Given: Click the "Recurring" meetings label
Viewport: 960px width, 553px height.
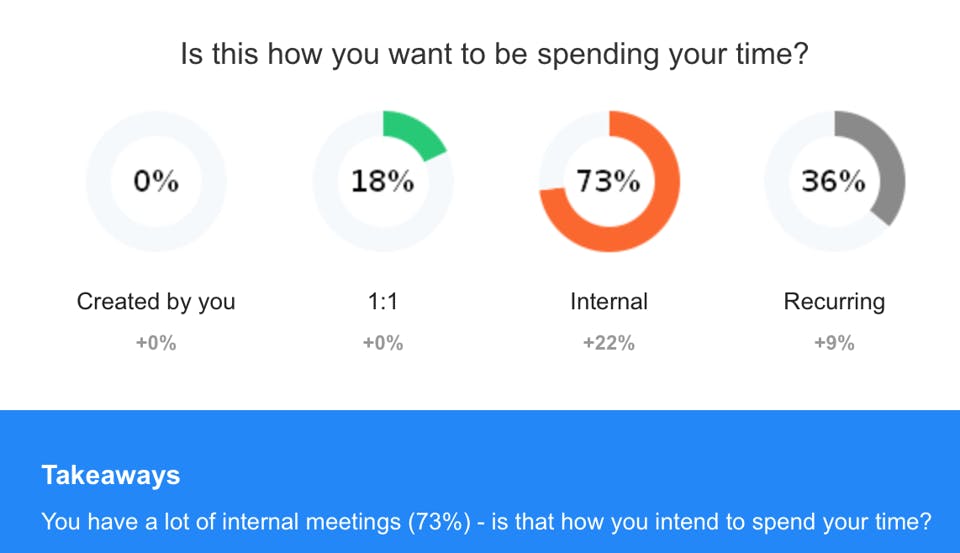Looking at the screenshot, I should coord(834,302).
